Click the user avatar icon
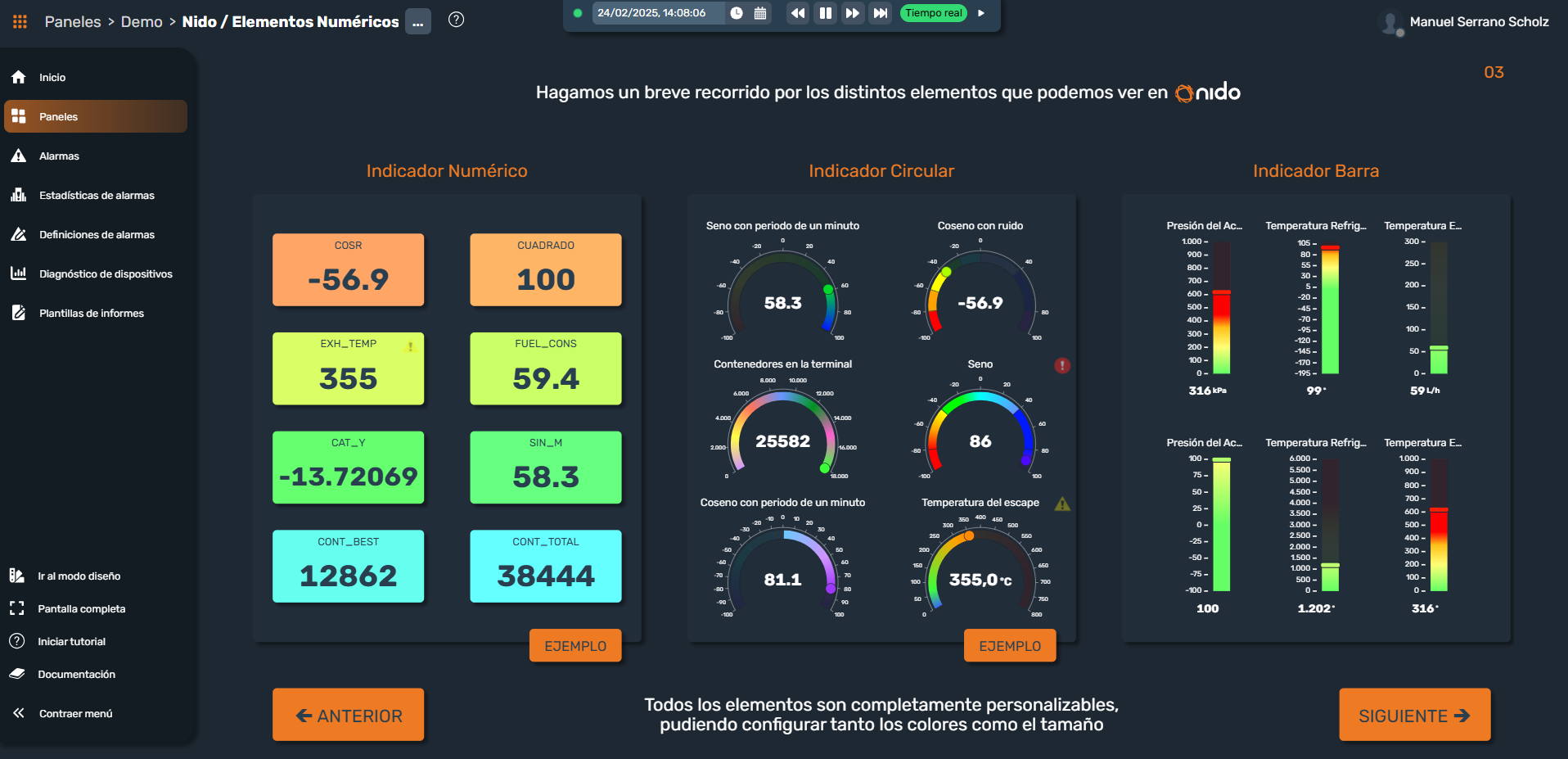The width and height of the screenshot is (1568, 759). pos(1390,22)
